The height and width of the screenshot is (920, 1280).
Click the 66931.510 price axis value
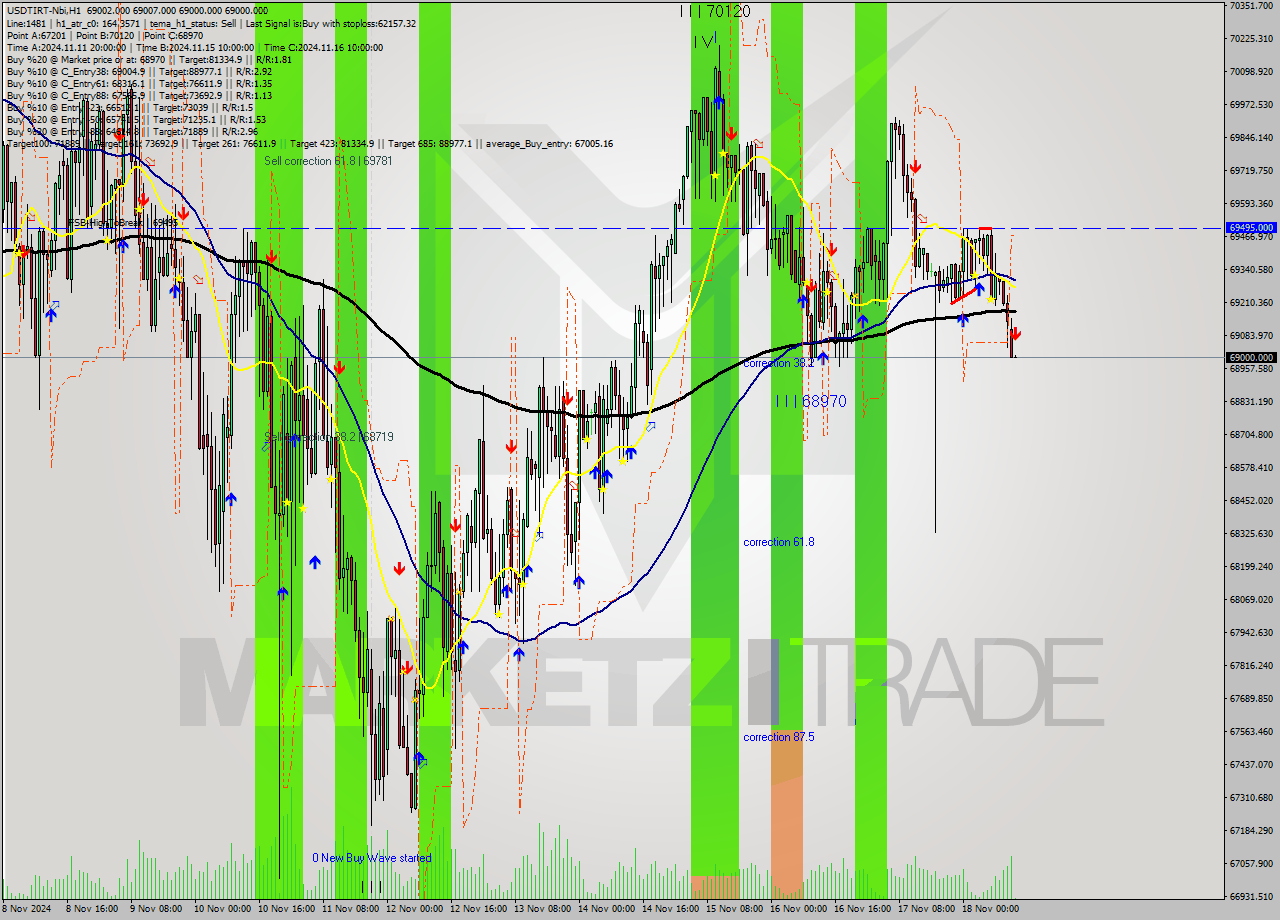tap(1251, 897)
